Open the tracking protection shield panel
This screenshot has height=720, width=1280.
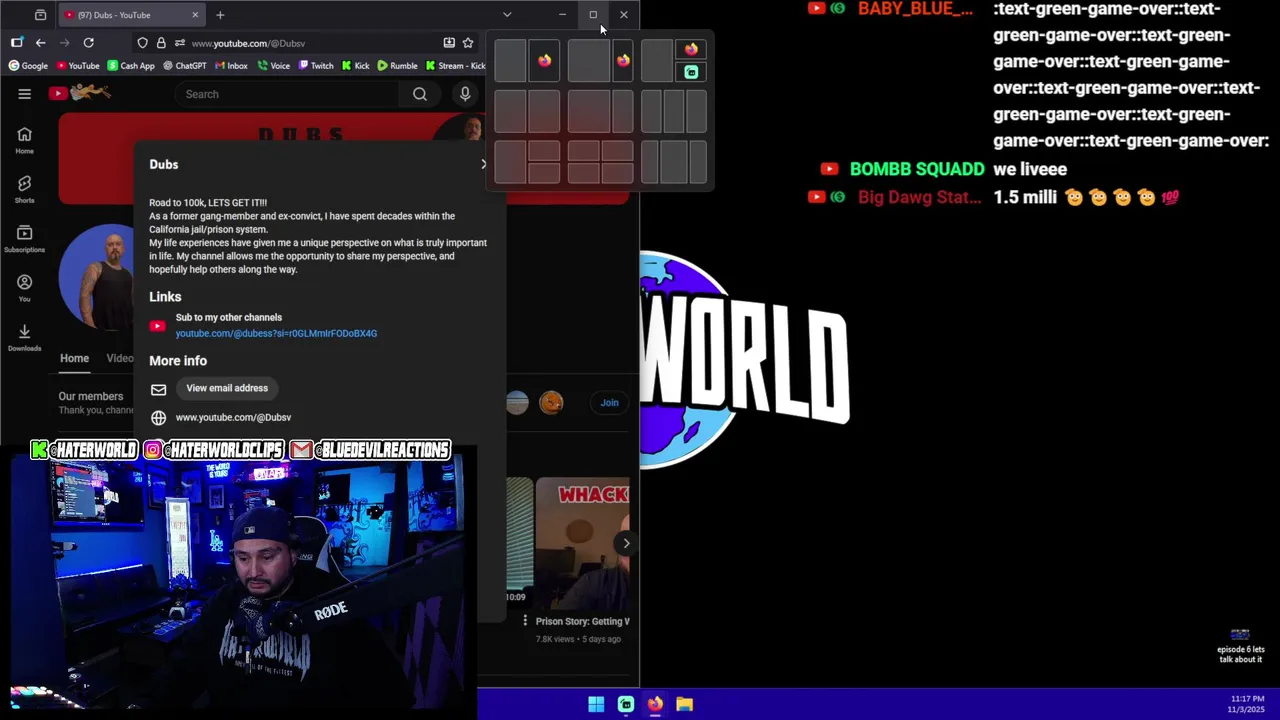tap(143, 43)
